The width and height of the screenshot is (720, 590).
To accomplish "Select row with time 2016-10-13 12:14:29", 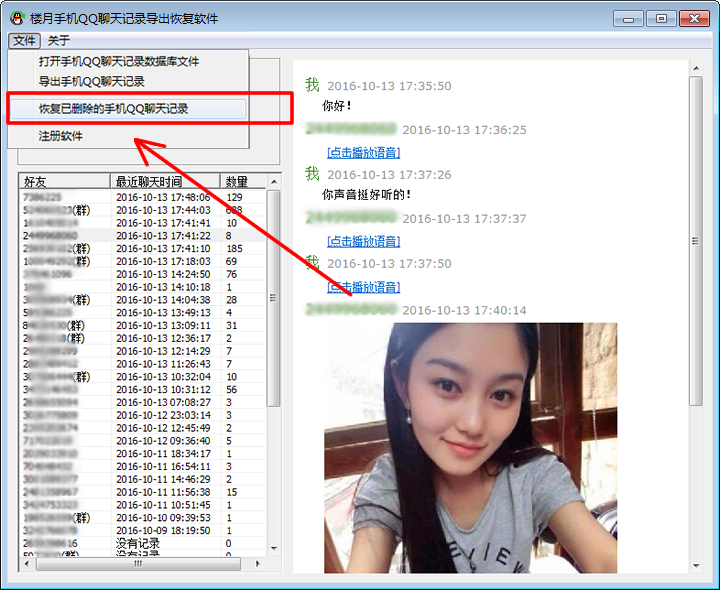I will point(142,351).
